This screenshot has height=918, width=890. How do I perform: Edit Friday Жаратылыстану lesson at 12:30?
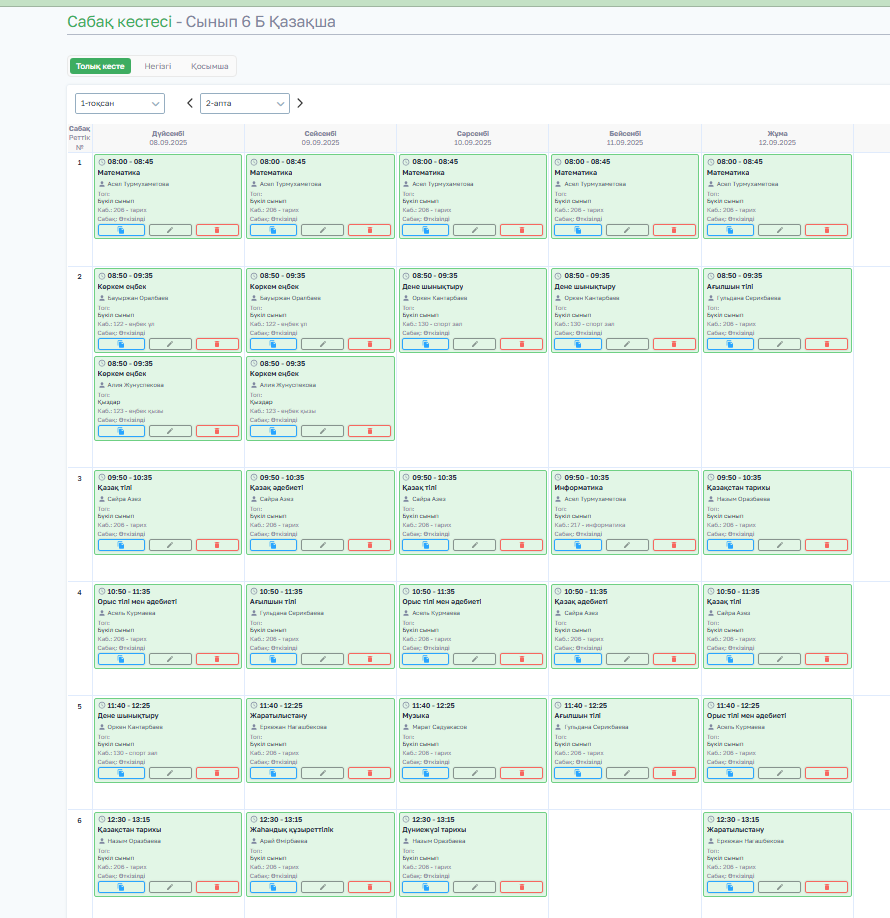(x=779, y=887)
